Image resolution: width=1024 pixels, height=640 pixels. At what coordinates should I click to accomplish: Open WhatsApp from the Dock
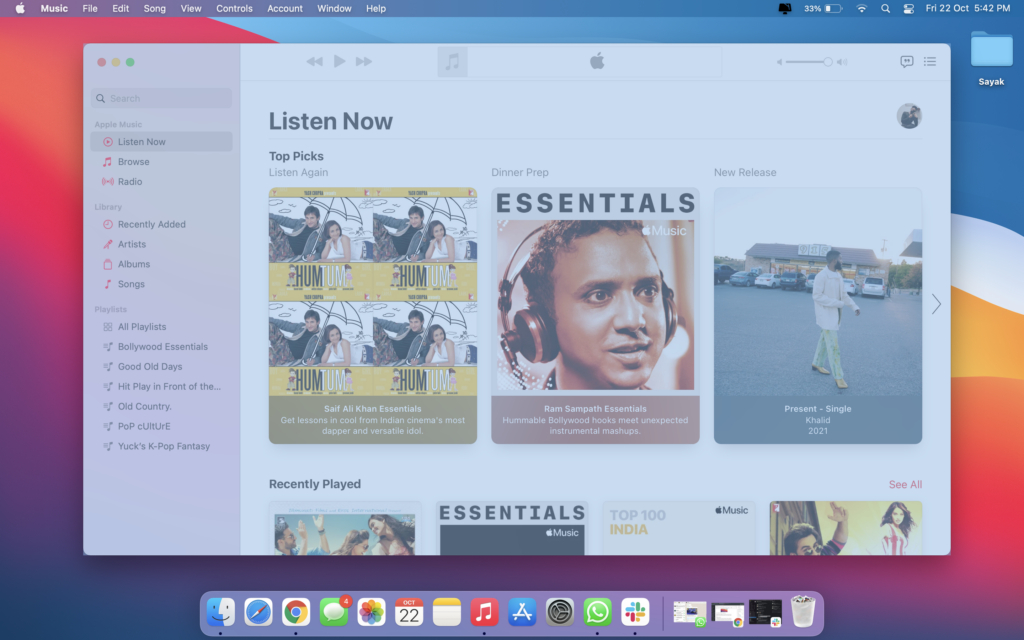click(x=598, y=613)
